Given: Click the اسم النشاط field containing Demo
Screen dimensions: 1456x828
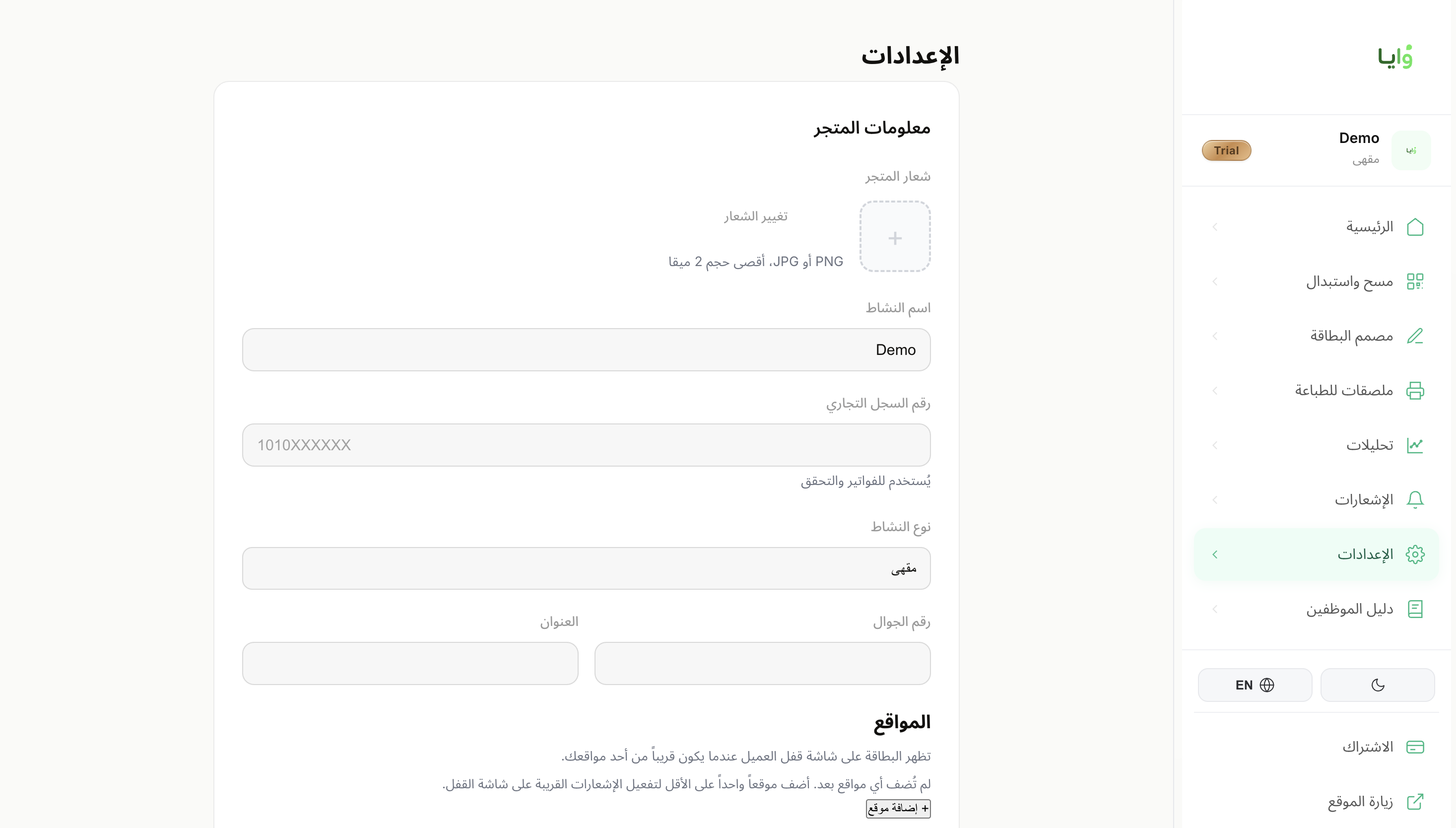Looking at the screenshot, I should (586, 350).
